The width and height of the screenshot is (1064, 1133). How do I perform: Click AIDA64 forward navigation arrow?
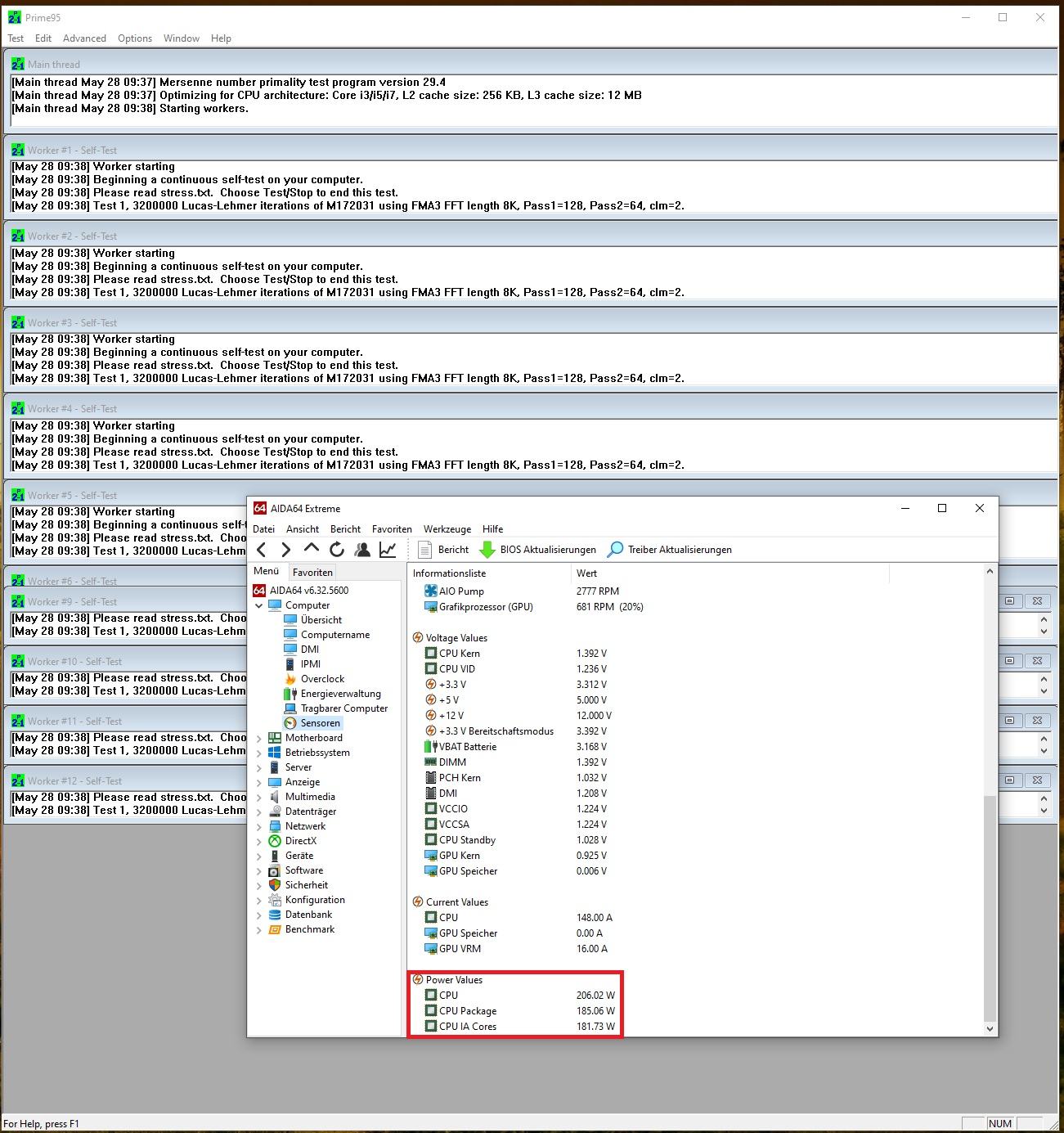coord(285,550)
